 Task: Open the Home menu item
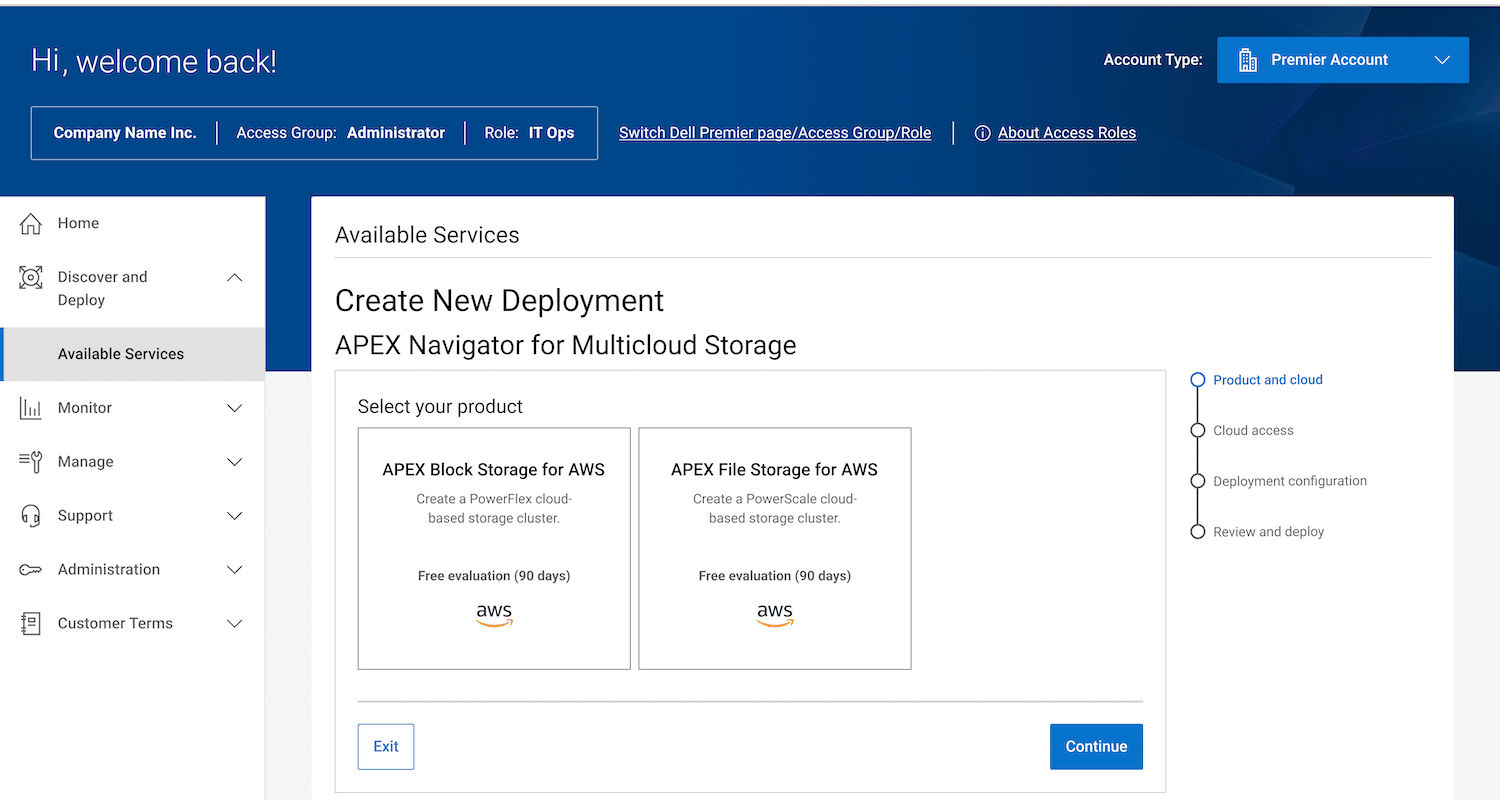[132, 224]
